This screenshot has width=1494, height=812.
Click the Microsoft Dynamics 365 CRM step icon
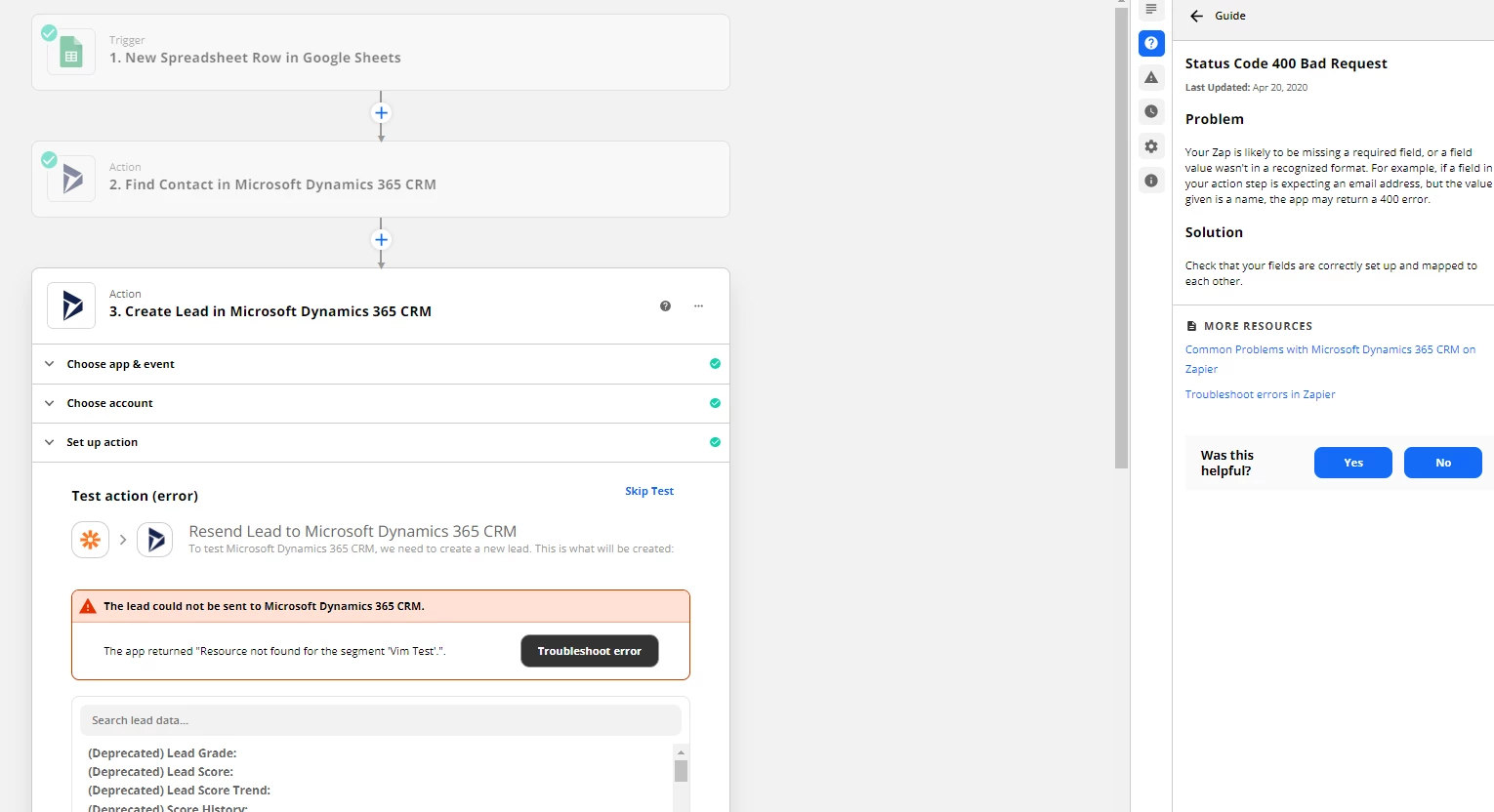pos(70,179)
